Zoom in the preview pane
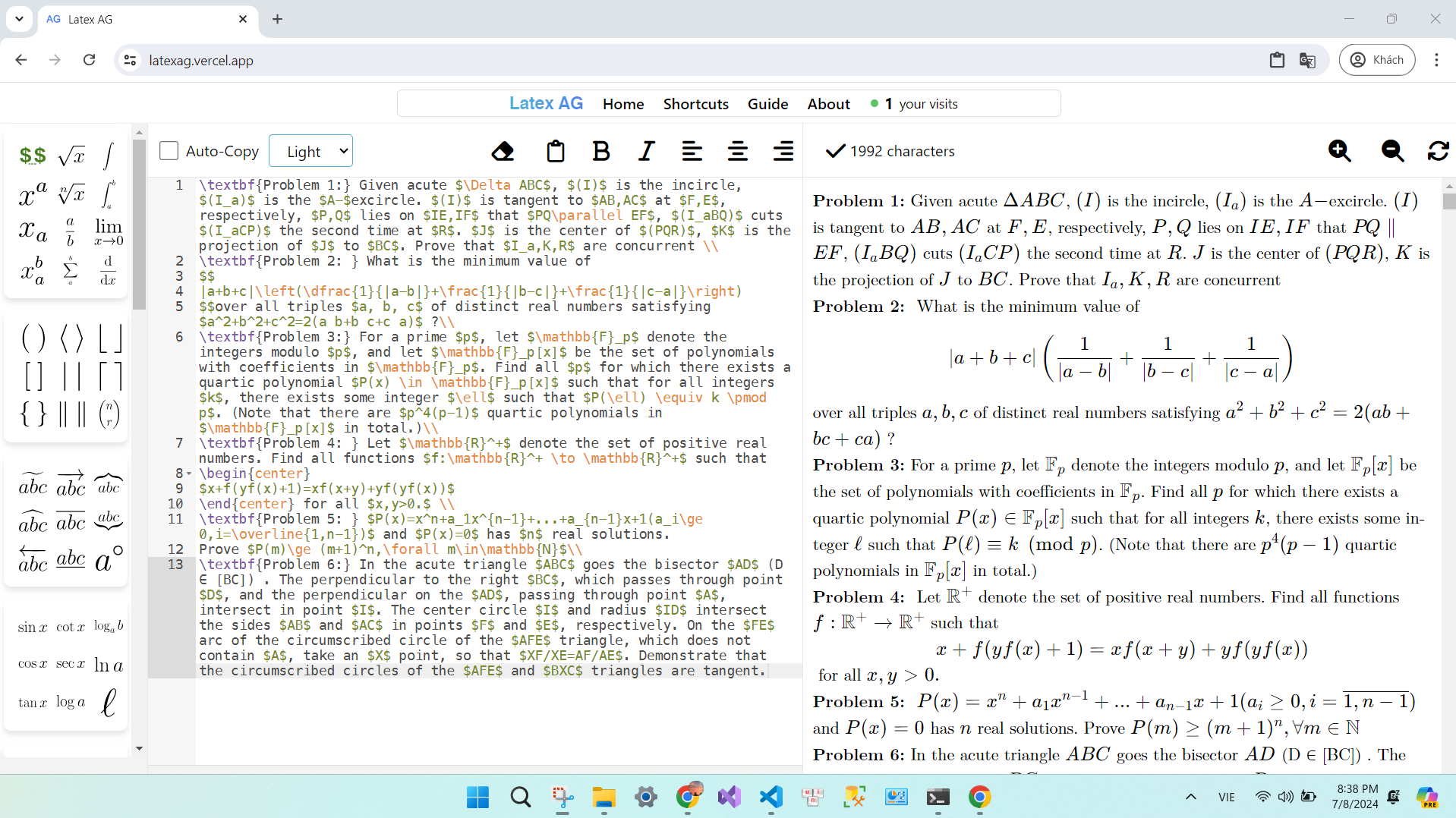 (1340, 151)
